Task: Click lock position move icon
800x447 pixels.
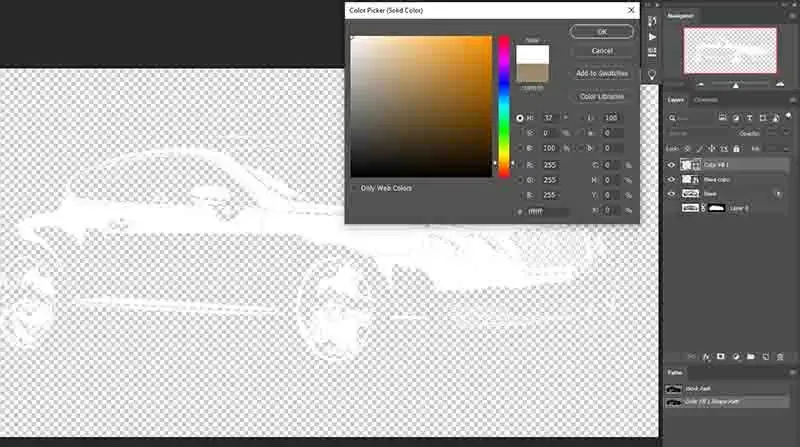Action: coord(712,149)
